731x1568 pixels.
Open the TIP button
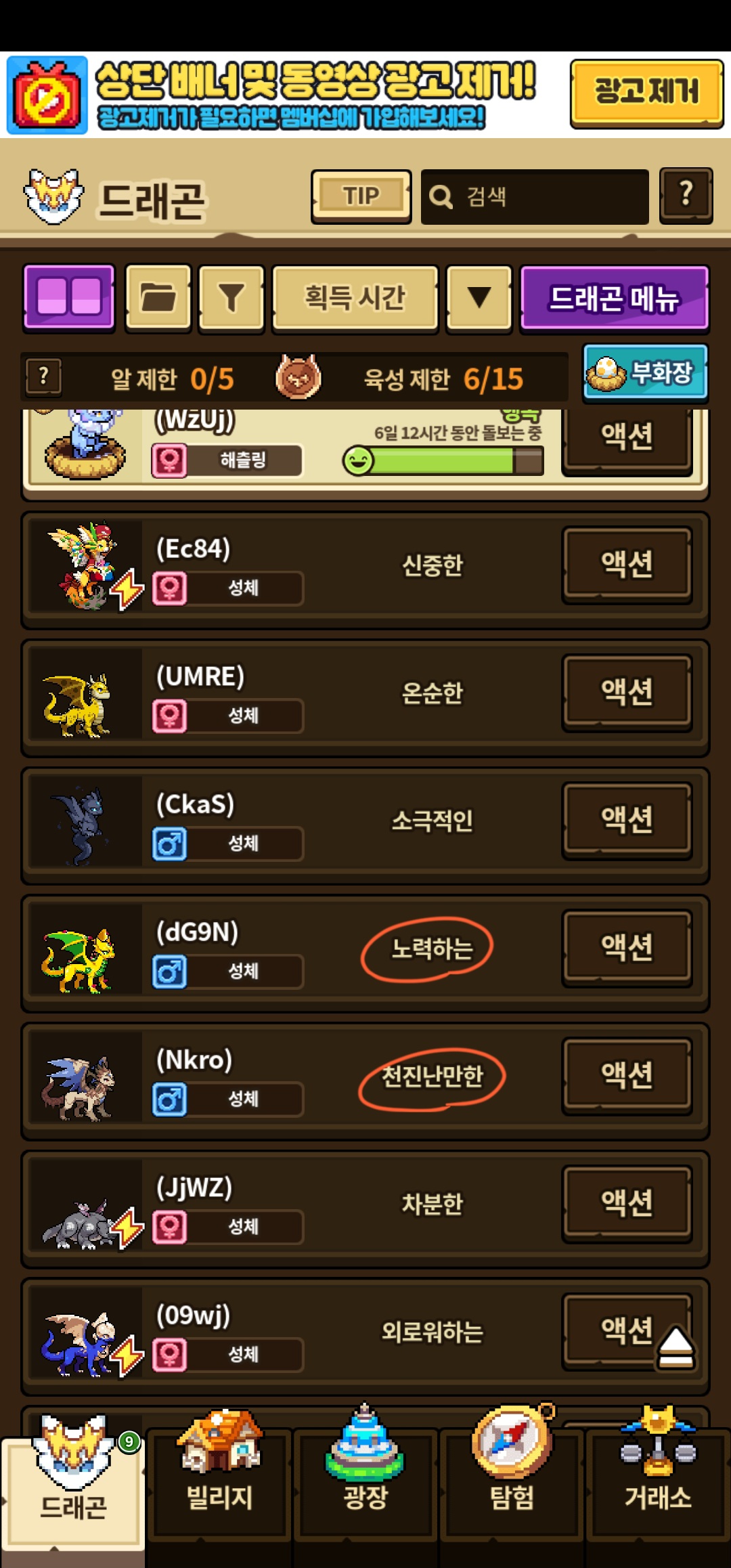click(x=361, y=196)
